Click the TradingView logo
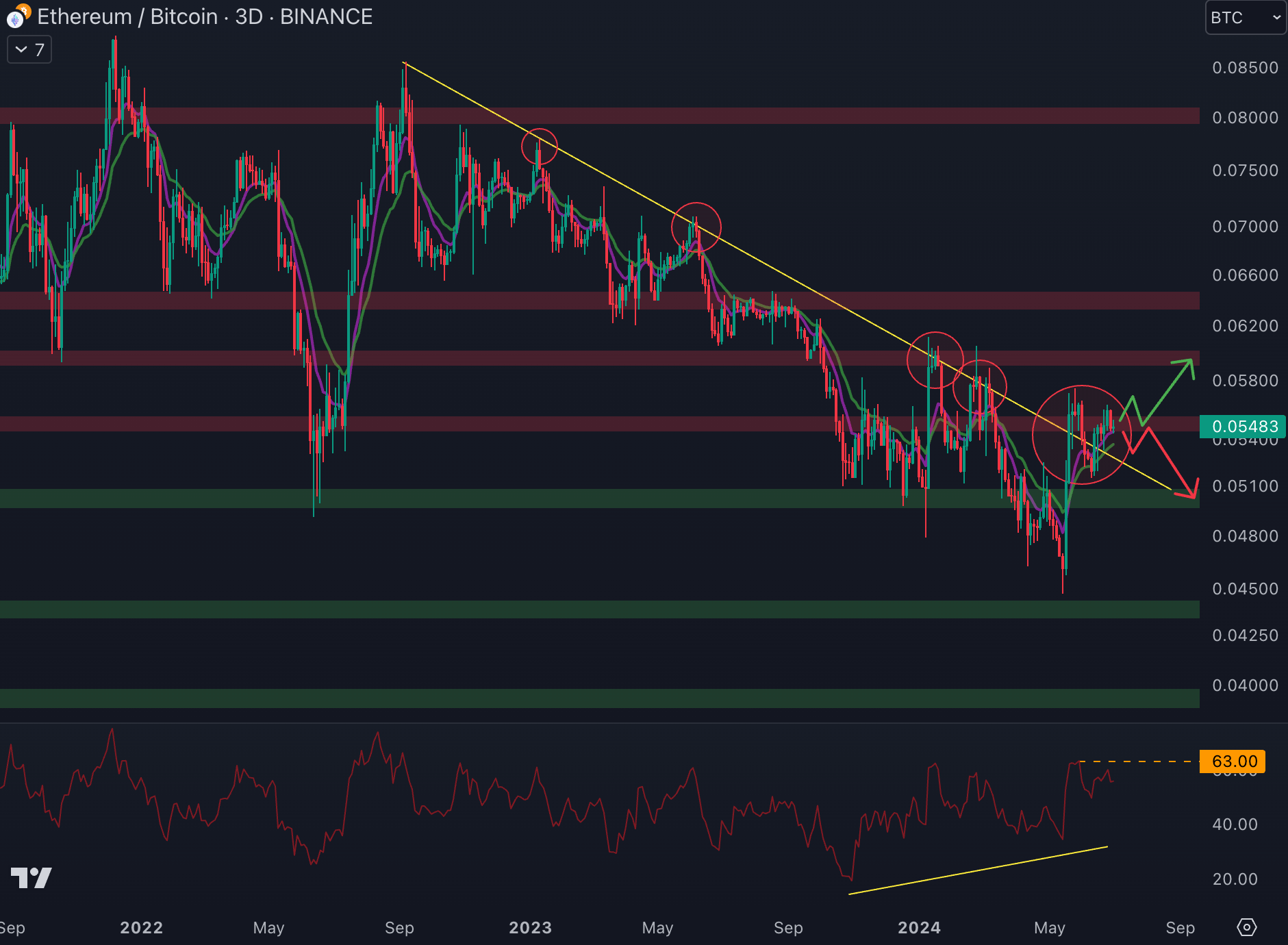Viewport: 1288px width, 945px height. (31, 877)
